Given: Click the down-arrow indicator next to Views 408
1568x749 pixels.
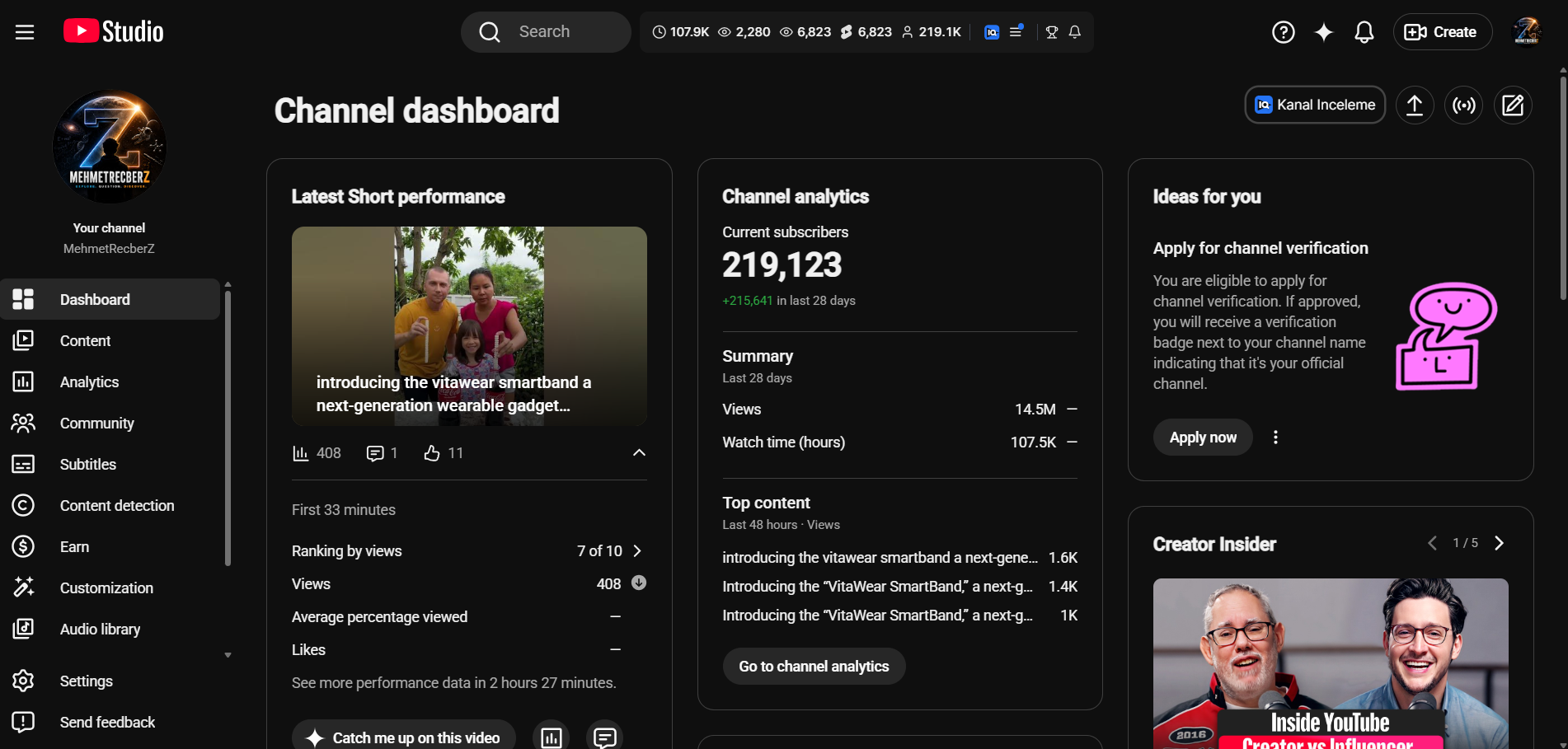Looking at the screenshot, I should click(x=639, y=583).
